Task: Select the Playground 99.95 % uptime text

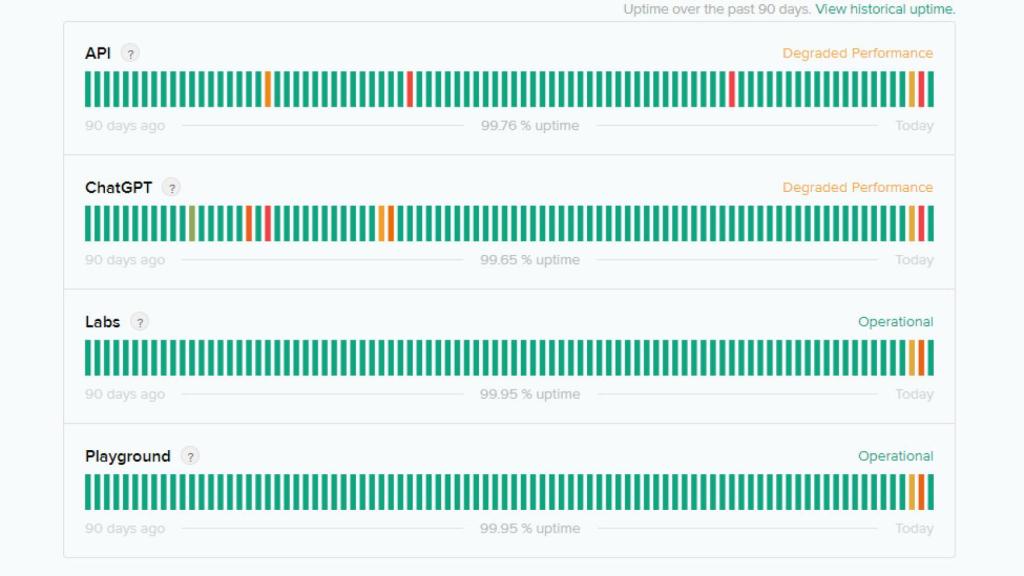Action: pos(530,528)
